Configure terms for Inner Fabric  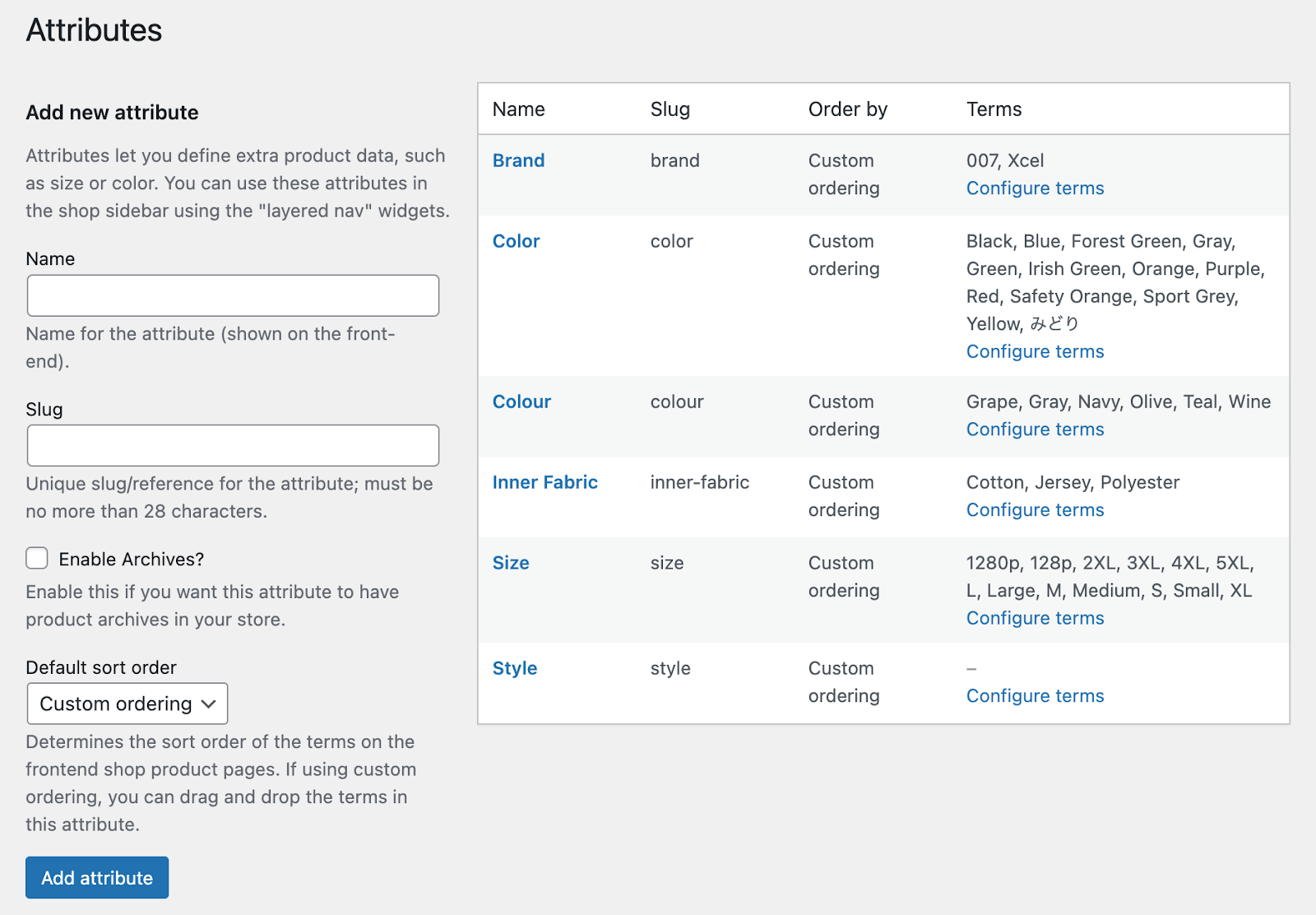(1035, 510)
